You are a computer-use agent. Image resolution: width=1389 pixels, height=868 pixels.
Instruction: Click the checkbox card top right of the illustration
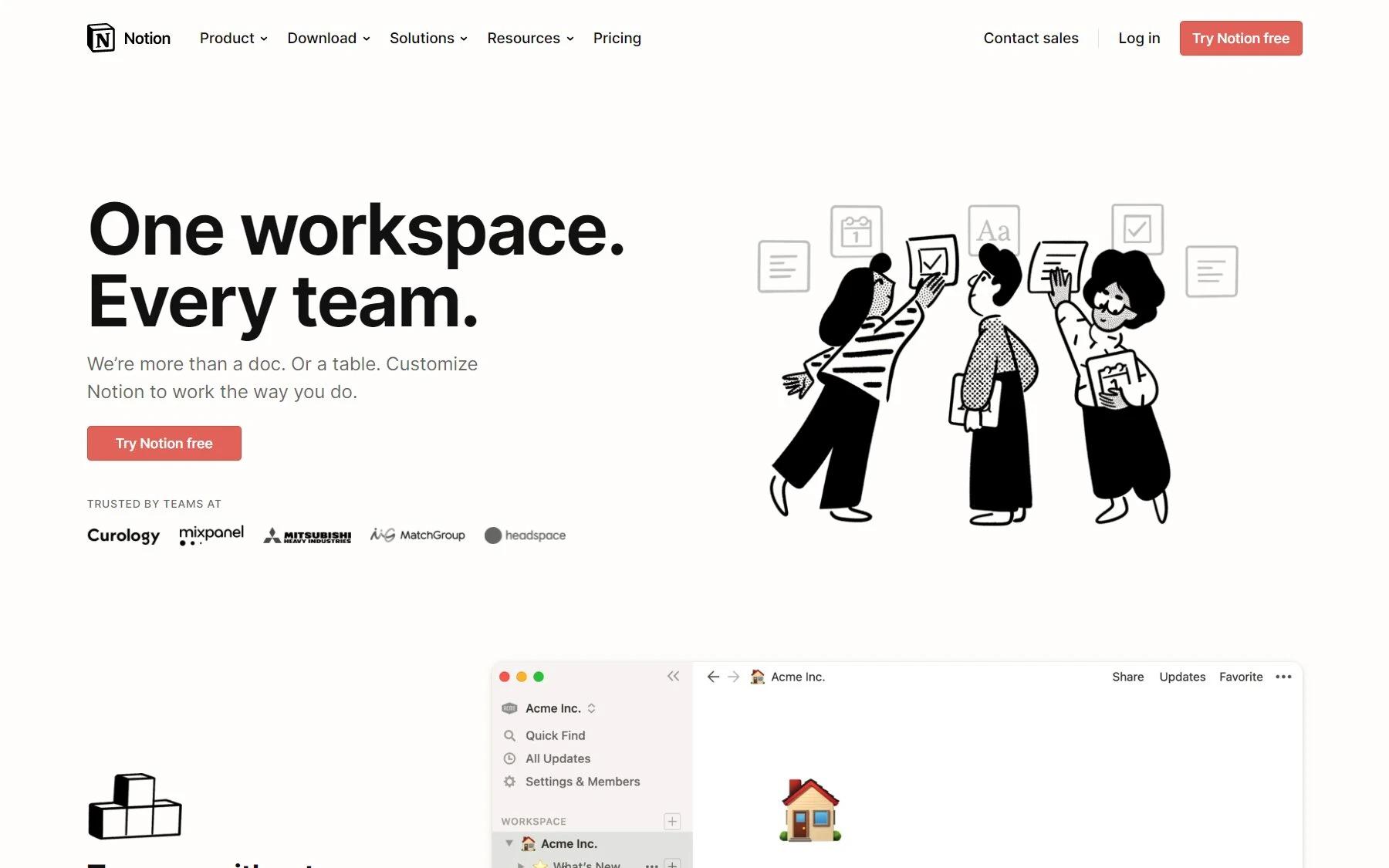tap(1137, 229)
